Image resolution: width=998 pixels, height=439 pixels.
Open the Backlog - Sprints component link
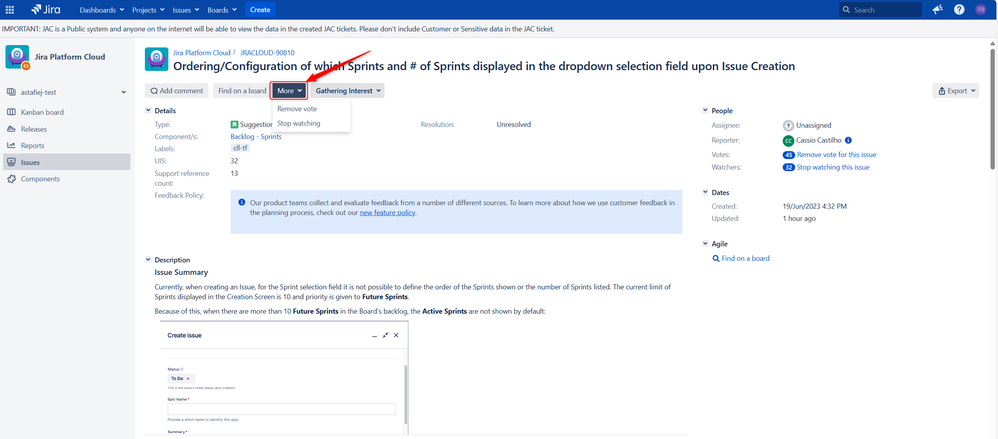click(x=256, y=137)
